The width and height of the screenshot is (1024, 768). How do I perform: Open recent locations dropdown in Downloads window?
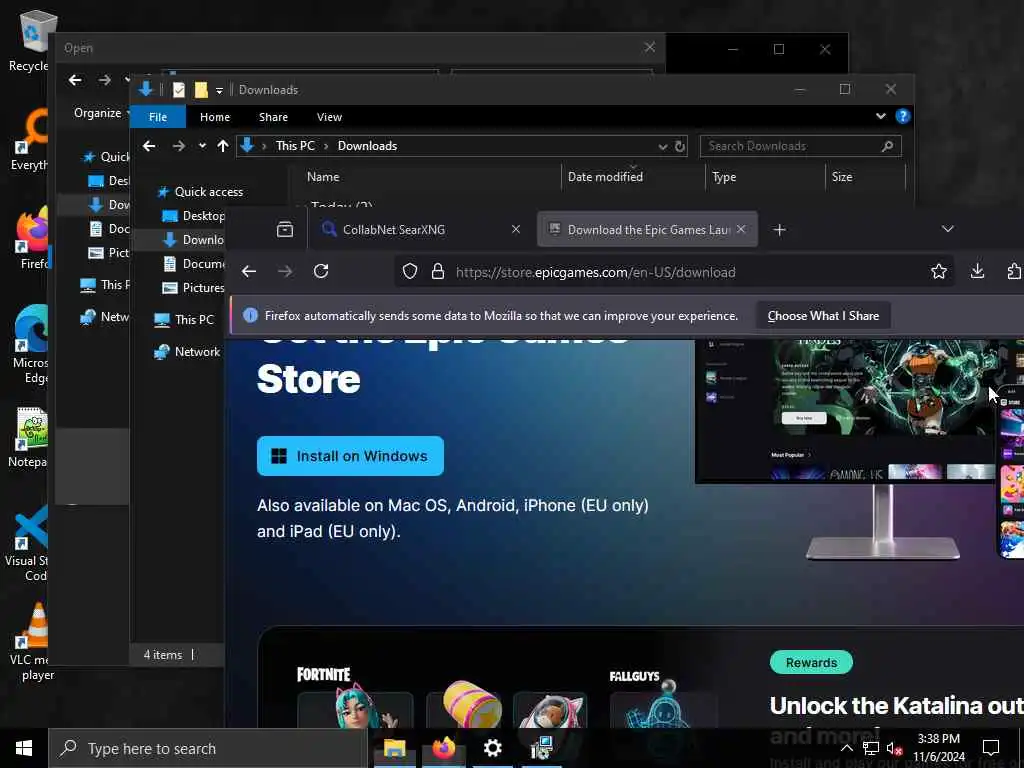[x=202, y=146]
